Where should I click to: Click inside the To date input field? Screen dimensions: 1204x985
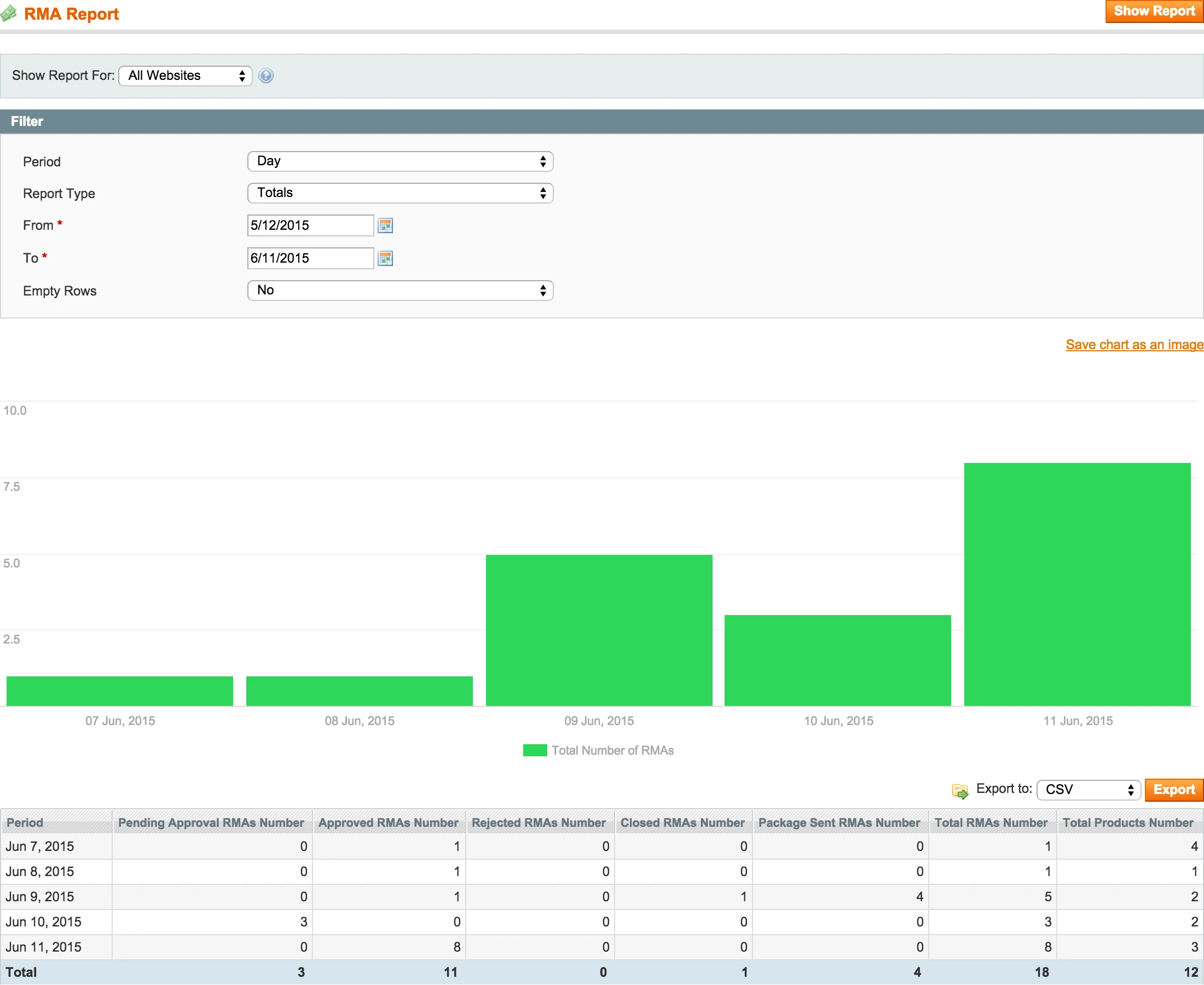click(x=310, y=258)
